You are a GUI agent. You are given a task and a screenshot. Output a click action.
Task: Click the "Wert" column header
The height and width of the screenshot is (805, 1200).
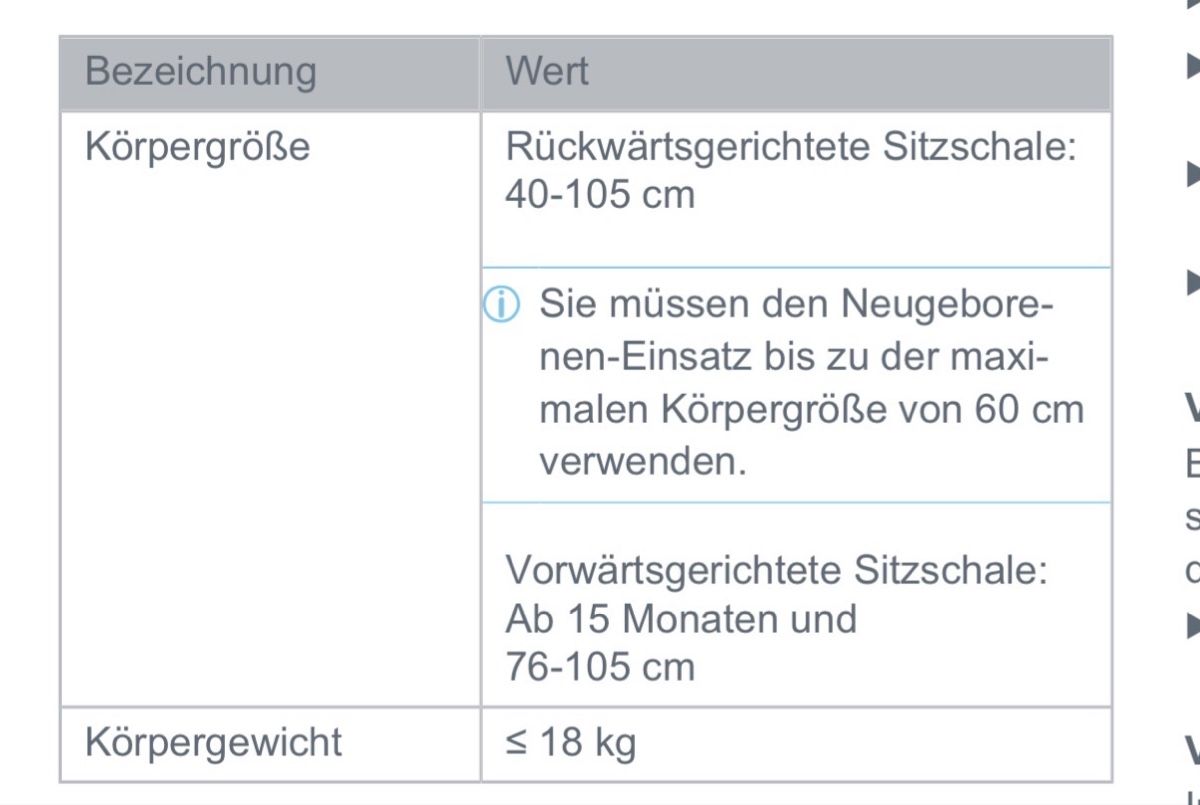click(547, 72)
